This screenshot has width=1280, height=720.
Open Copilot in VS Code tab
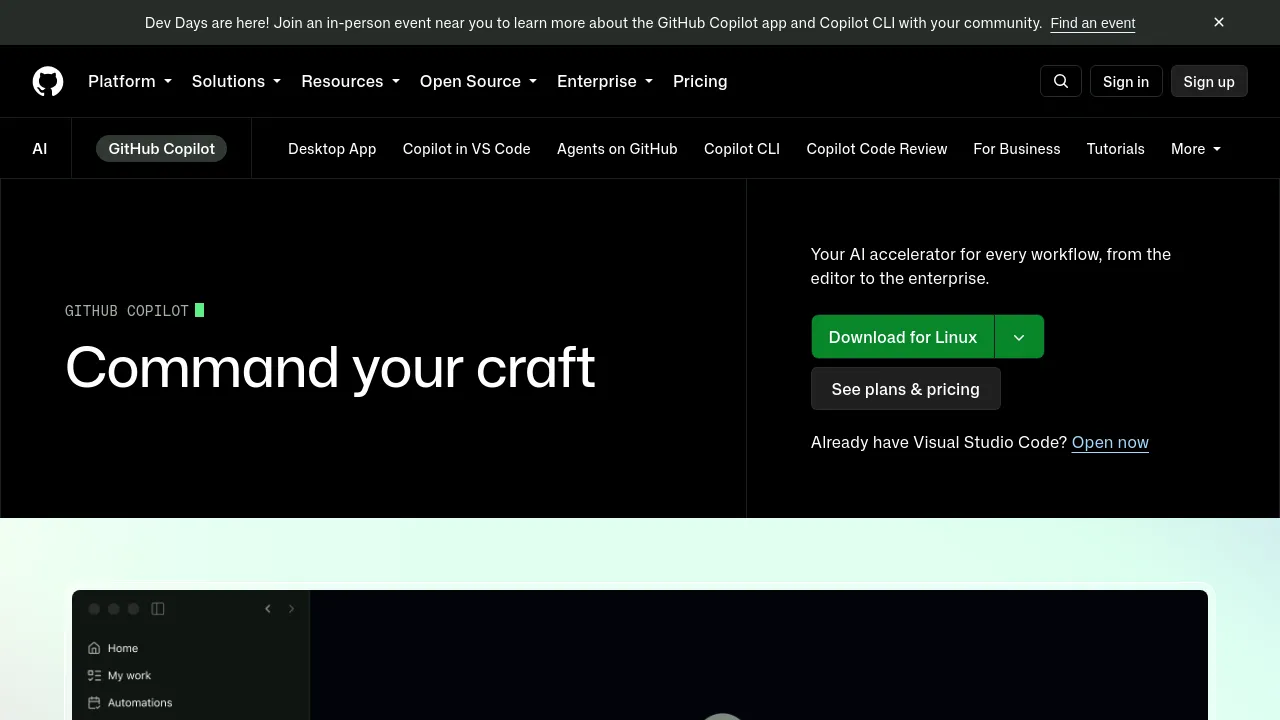467,148
